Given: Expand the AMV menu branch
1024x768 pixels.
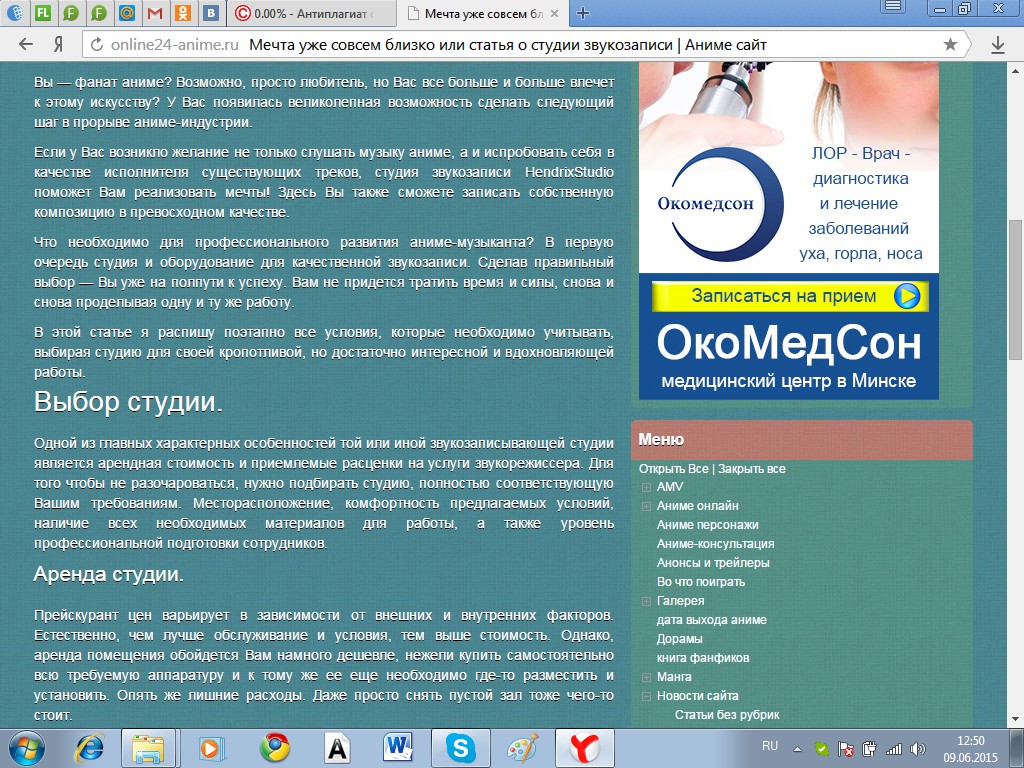Looking at the screenshot, I should [646, 487].
